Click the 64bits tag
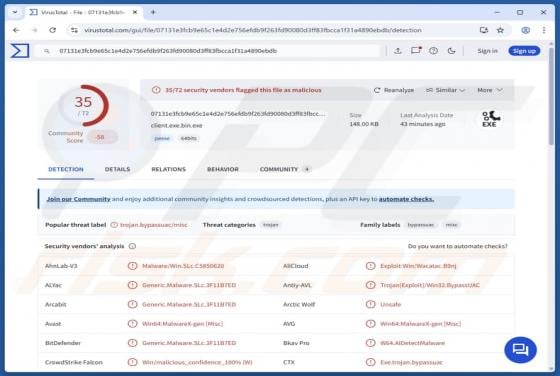The width and height of the screenshot is (560, 376). click(x=189, y=138)
